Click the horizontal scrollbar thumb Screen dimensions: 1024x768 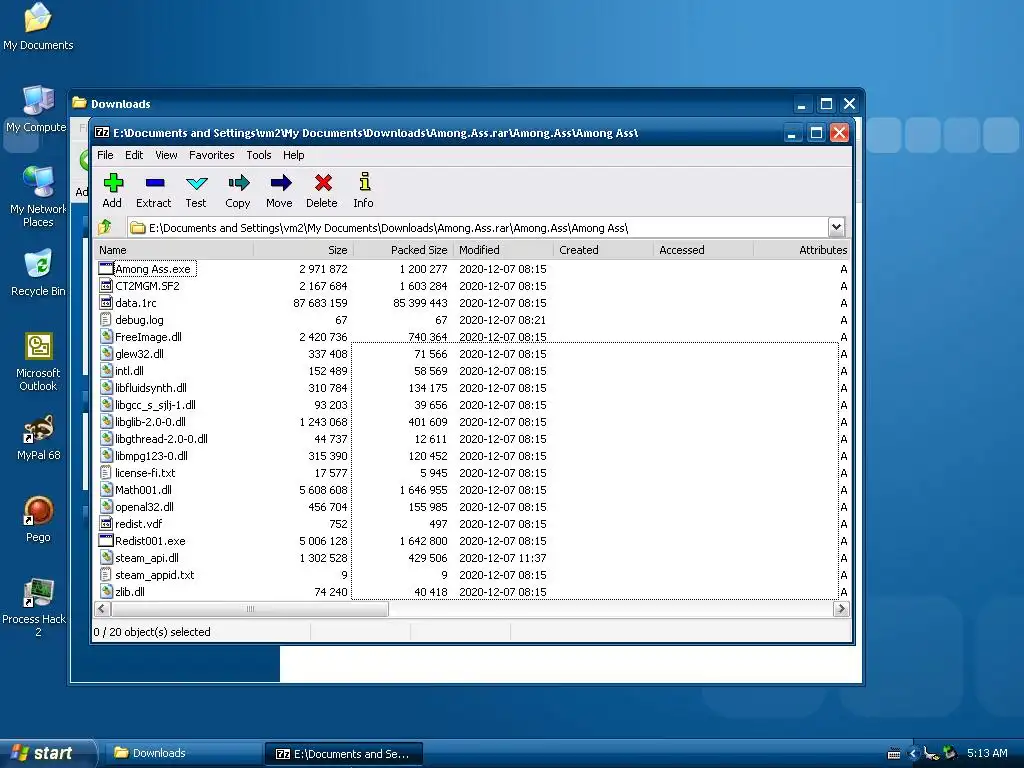249,609
